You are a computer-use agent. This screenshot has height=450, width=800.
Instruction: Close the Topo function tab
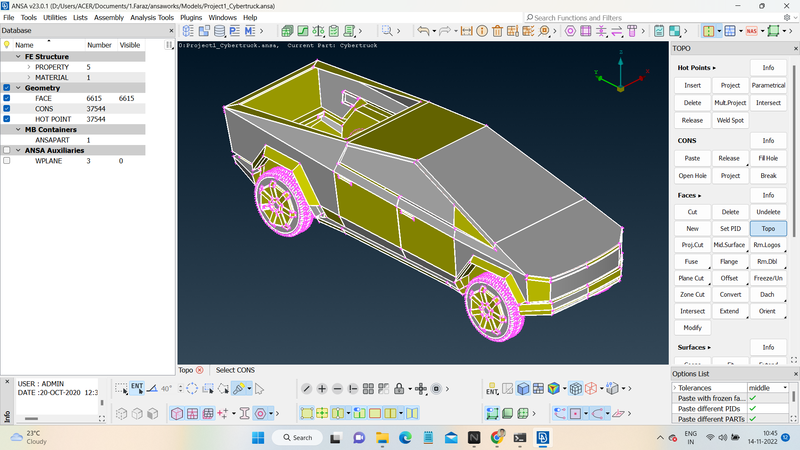click(199, 370)
